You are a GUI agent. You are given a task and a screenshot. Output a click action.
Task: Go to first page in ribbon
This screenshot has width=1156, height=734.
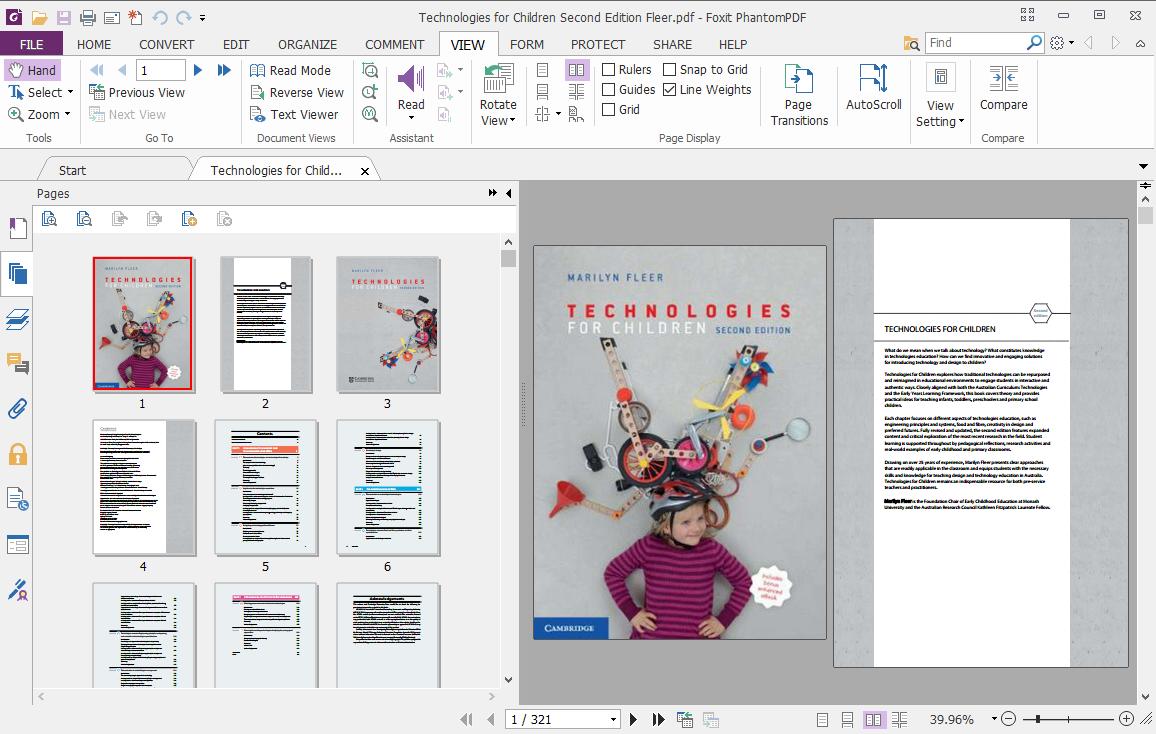tap(97, 70)
